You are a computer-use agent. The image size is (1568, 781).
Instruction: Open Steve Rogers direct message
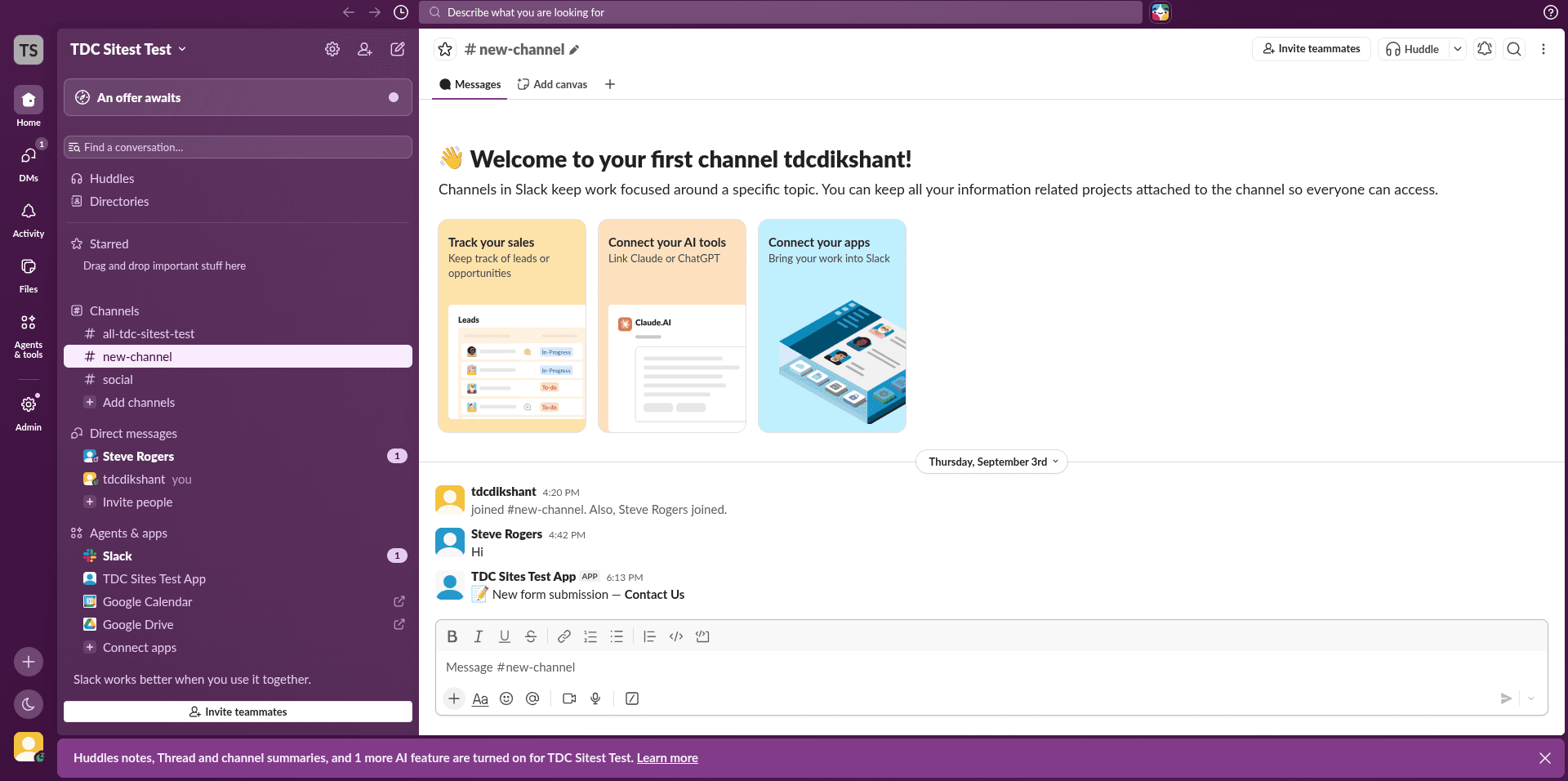coord(238,456)
